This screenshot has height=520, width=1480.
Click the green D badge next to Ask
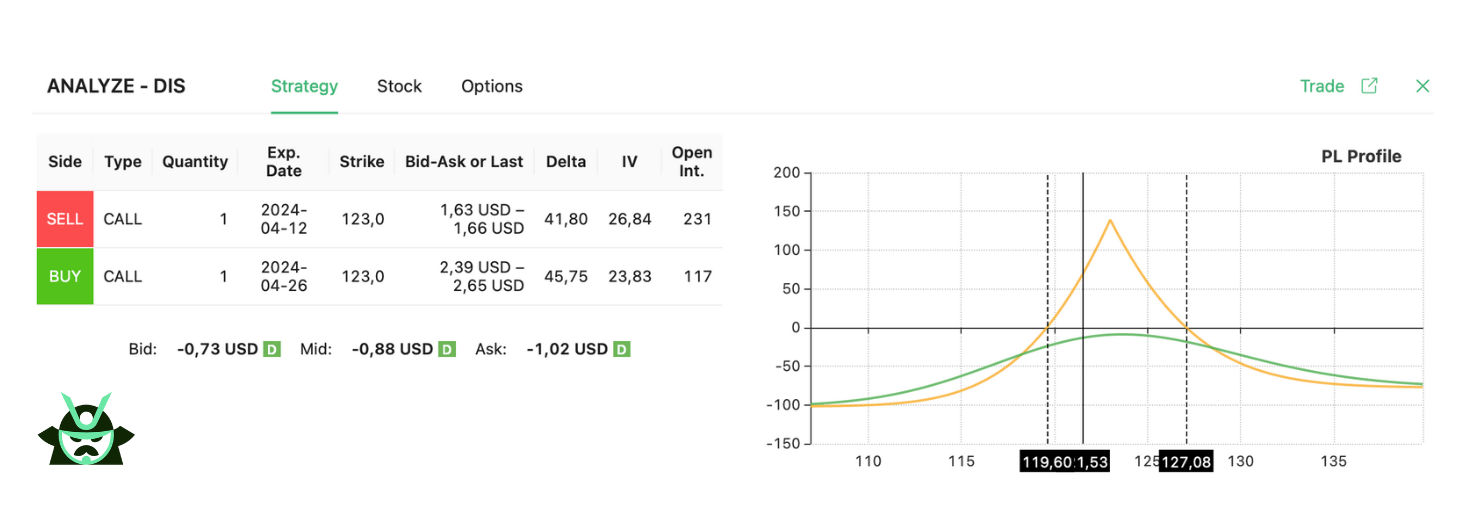pyautogui.click(x=622, y=349)
